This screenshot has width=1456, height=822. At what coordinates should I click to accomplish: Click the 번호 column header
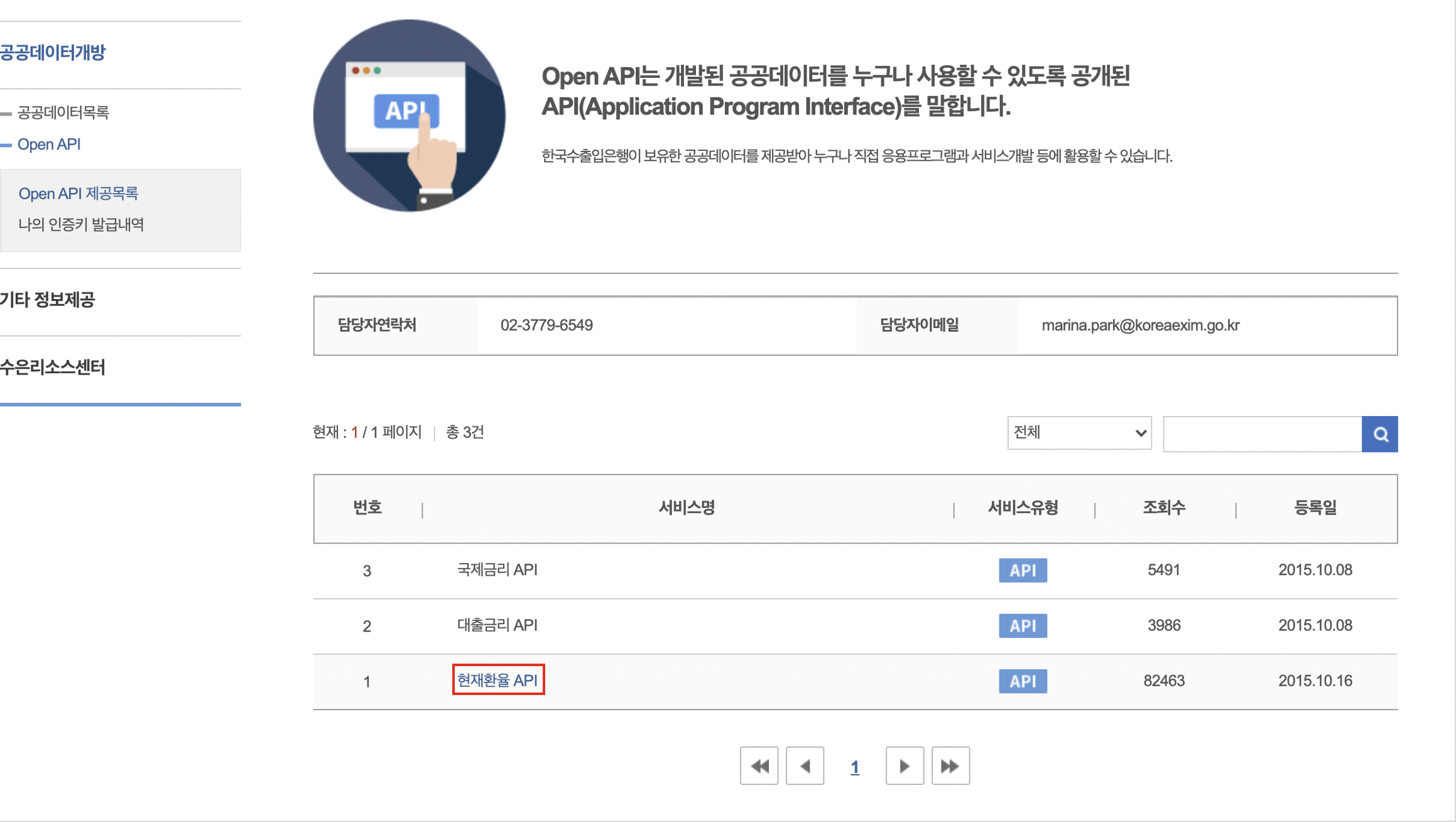click(367, 508)
